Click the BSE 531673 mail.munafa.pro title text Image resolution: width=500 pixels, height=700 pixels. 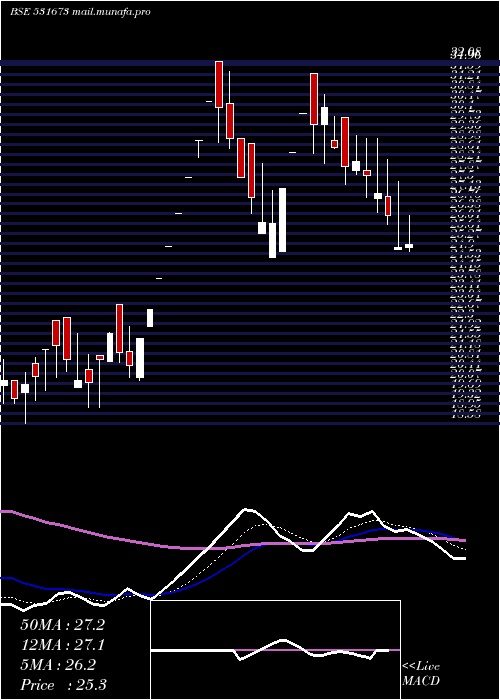coord(80,12)
